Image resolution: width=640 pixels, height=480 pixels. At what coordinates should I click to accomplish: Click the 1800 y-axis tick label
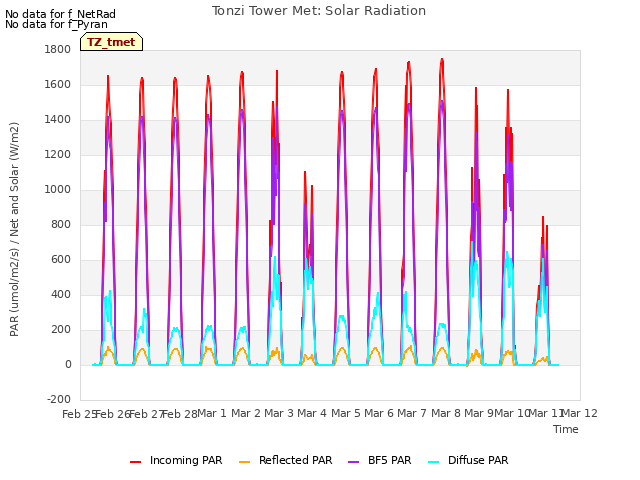tap(58, 49)
